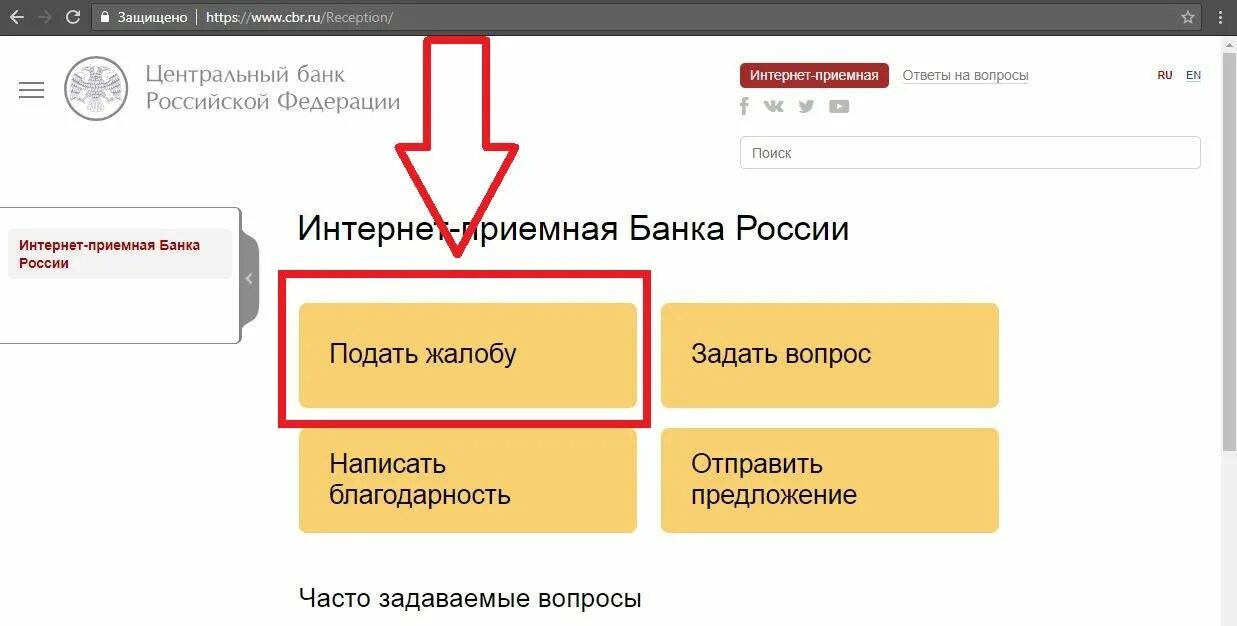Click the Часто задаваемые вопросы heading

pyautogui.click(x=470, y=599)
